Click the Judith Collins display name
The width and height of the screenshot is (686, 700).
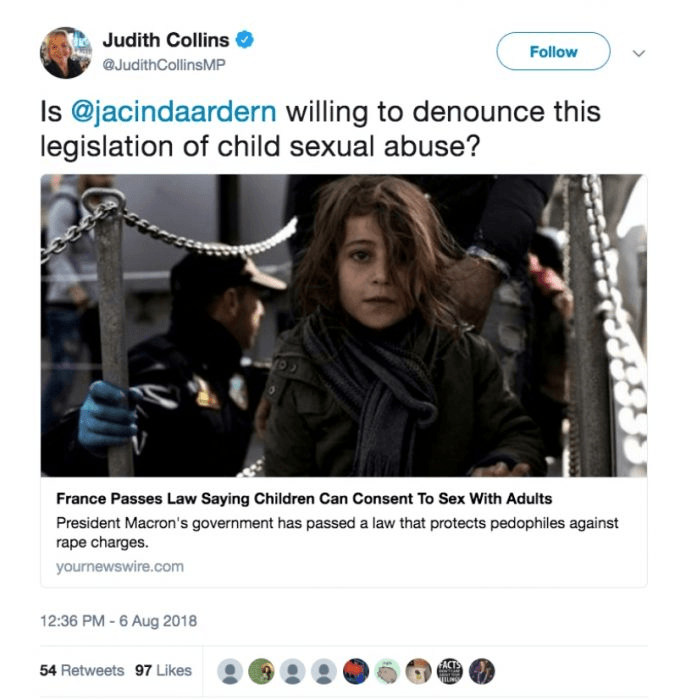coord(166,40)
